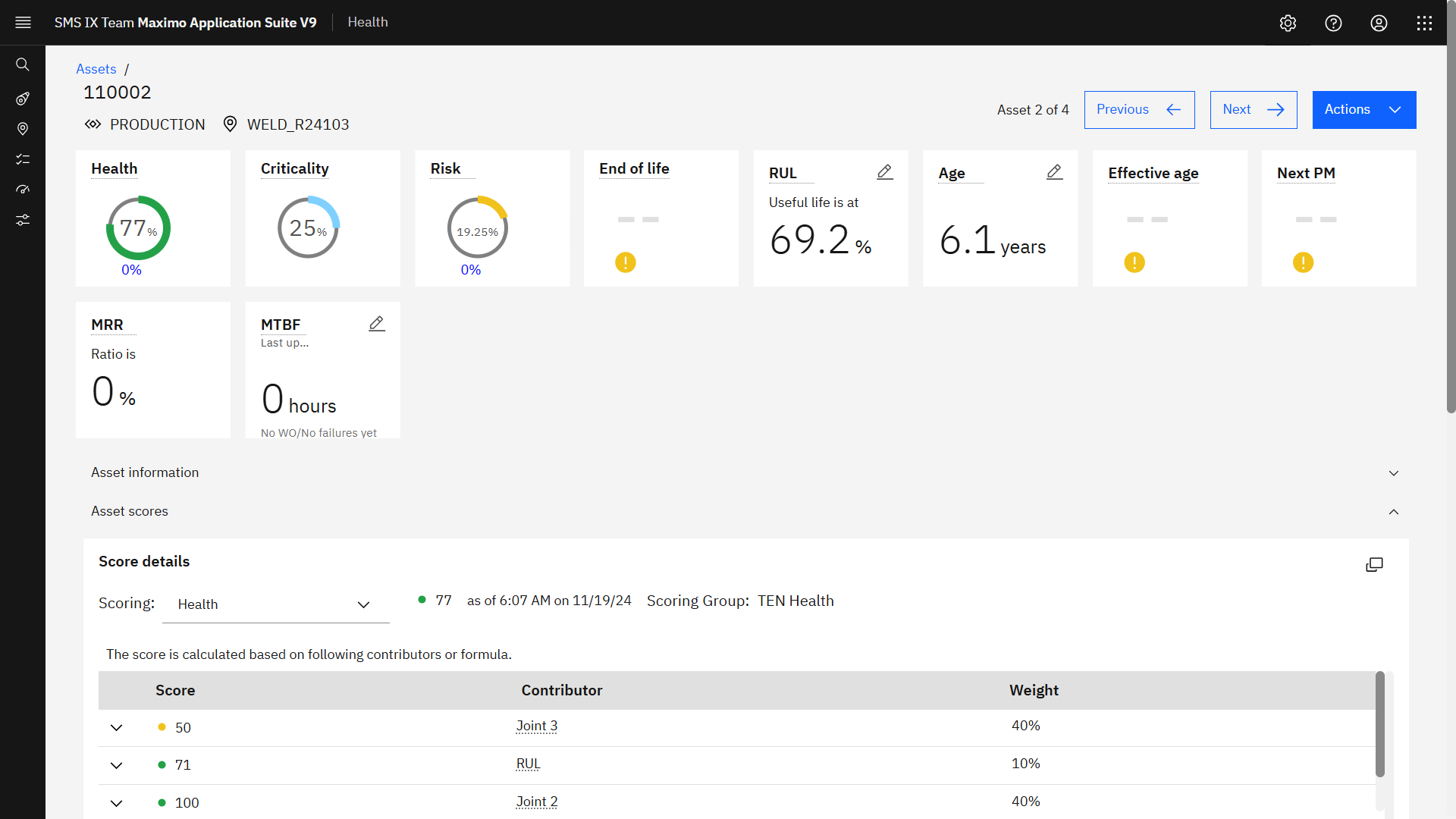The width and height of the screenshot is (1456, 819).
Task: Click the End of life warning indicator
Action: point(625,262)
